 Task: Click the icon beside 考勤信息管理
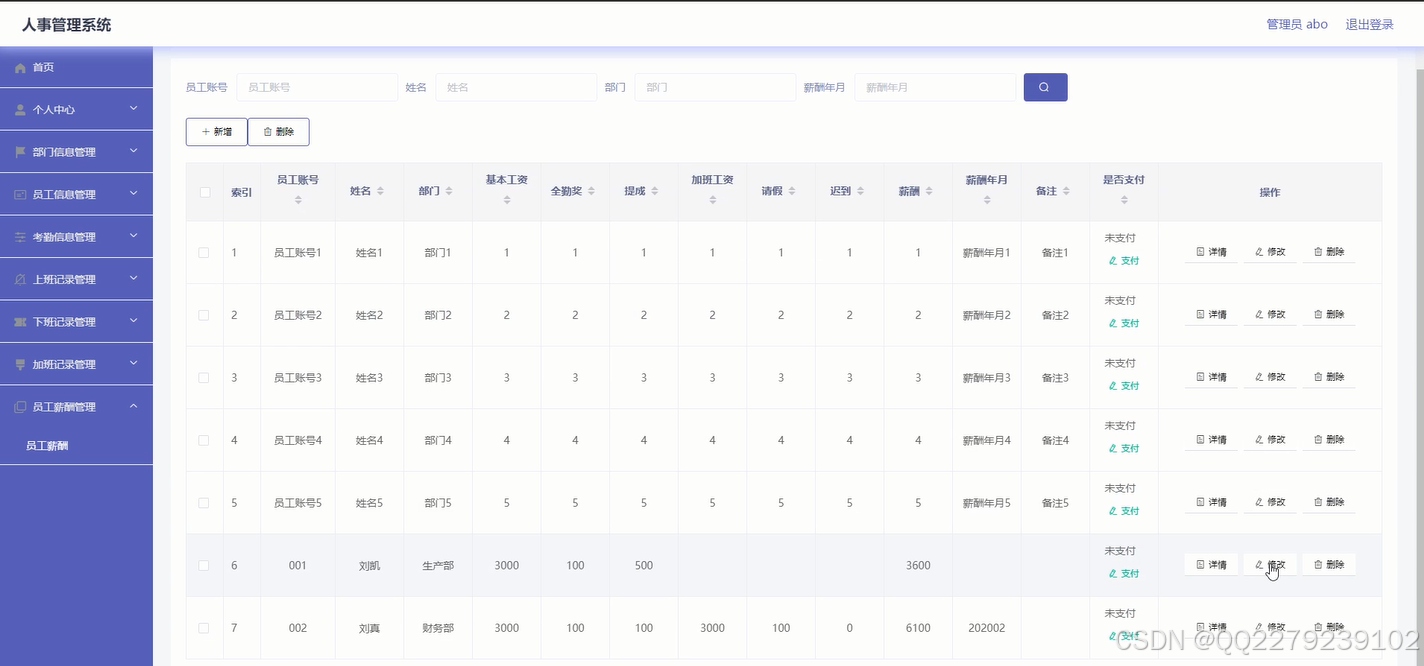click(x=20, y=236)
